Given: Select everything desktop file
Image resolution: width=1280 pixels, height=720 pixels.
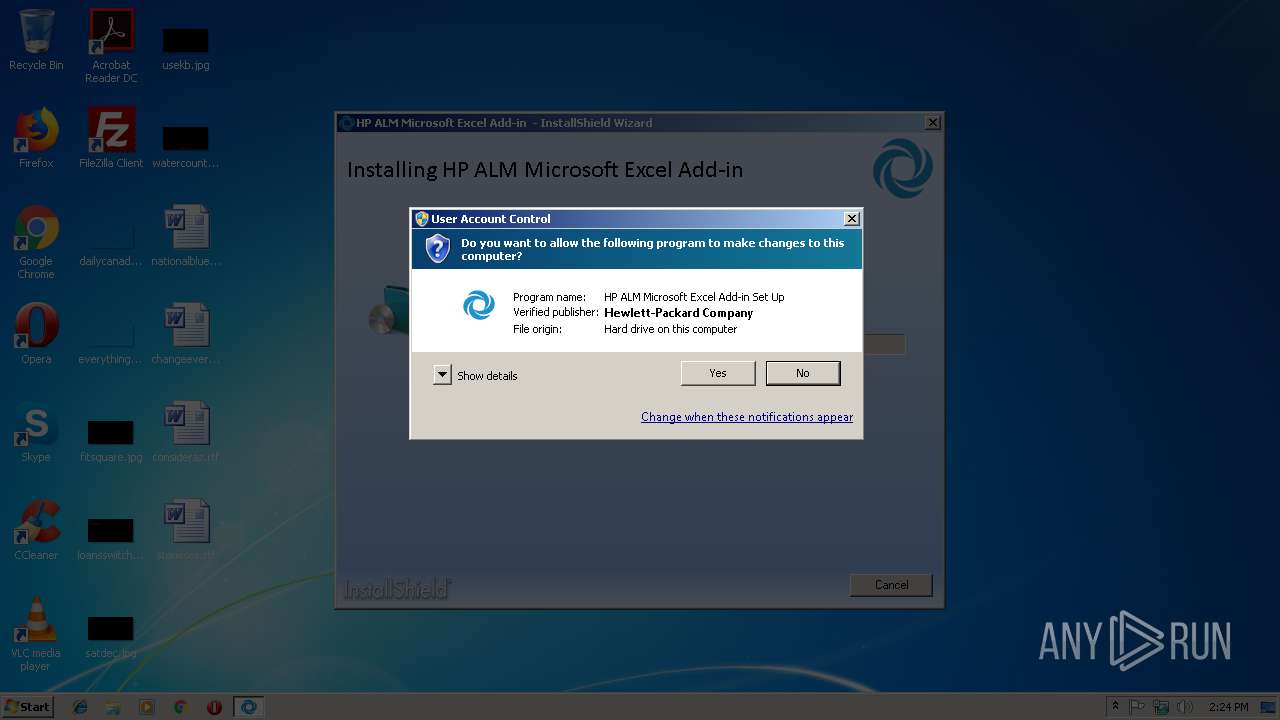Looking at the screenshot, I should (111, 341).
